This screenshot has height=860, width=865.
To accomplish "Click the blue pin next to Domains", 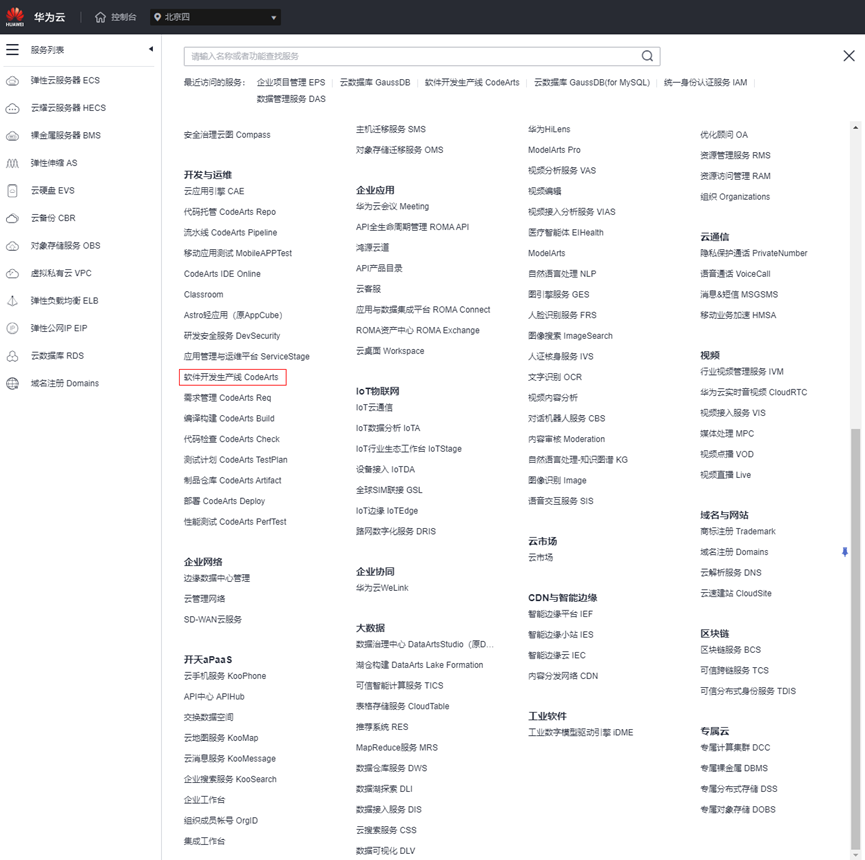I will (845, 552).
